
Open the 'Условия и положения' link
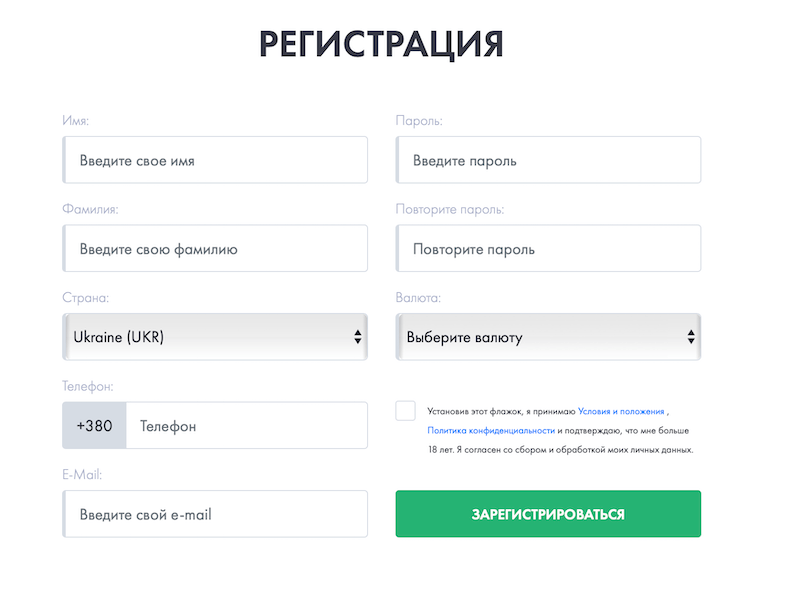point(622,410)
